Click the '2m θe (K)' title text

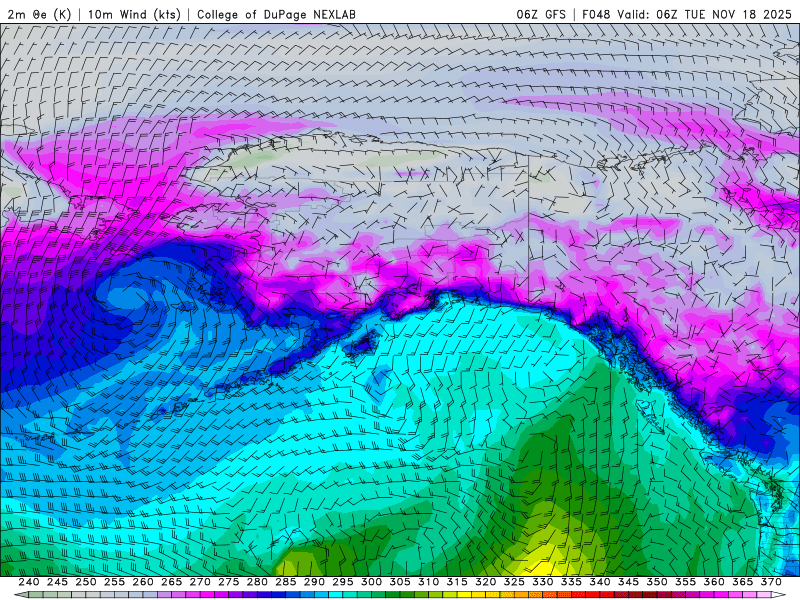click(x=39, y=14)
